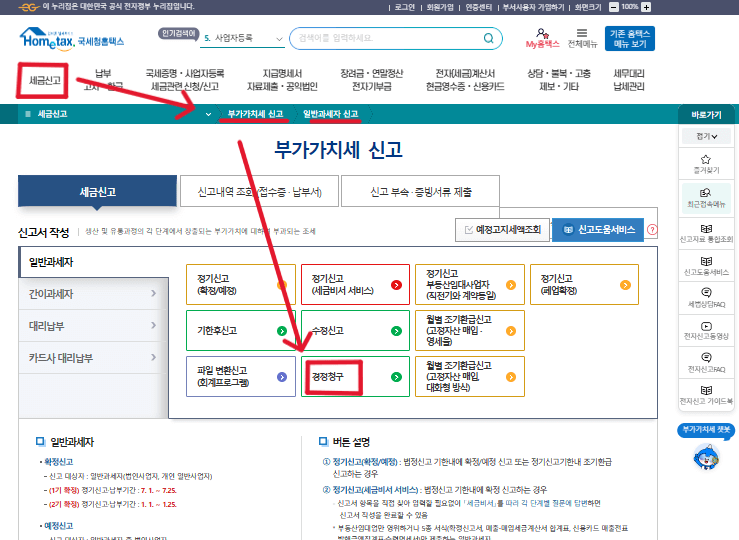The image size is (739, 540).
Task: Open 전자(세금)계산서 menu
Action: 465,80
